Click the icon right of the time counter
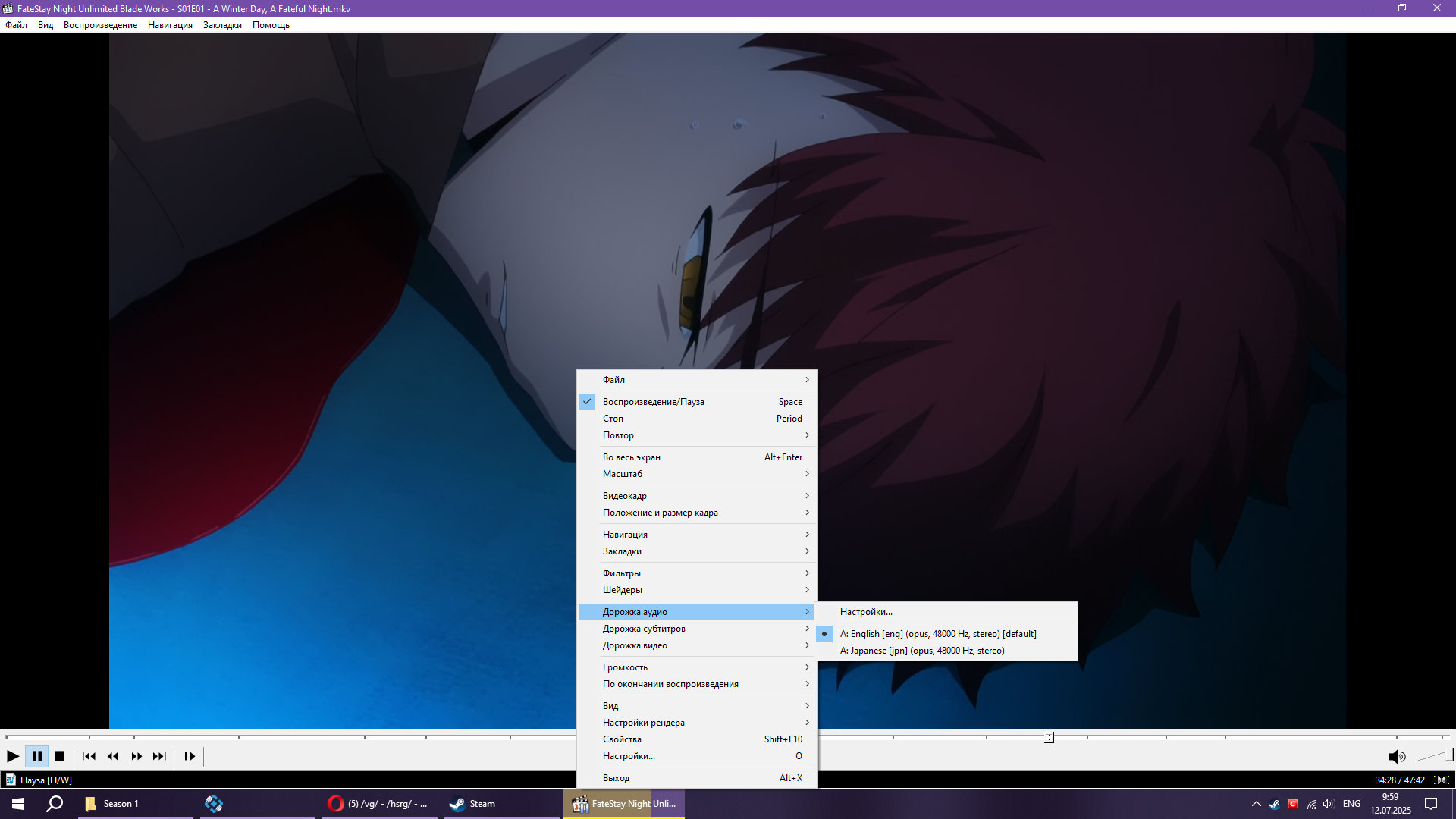This screenshot has height=819, width=1456. pos(1442,780)
